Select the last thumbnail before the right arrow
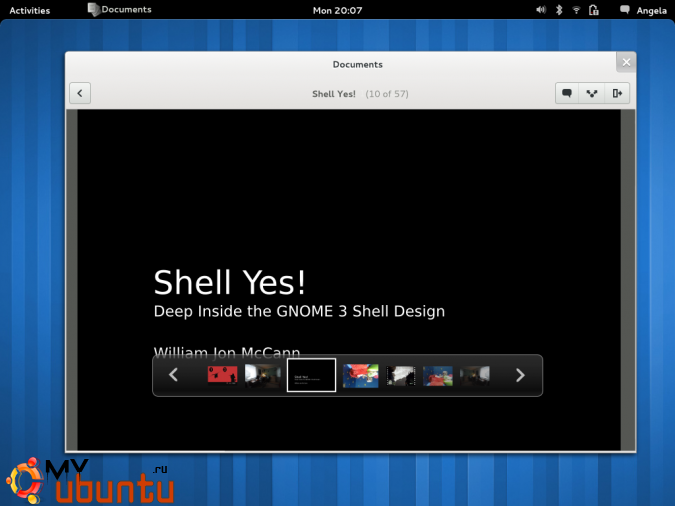This screenshot has height=506, width=675. coord(475,375)
